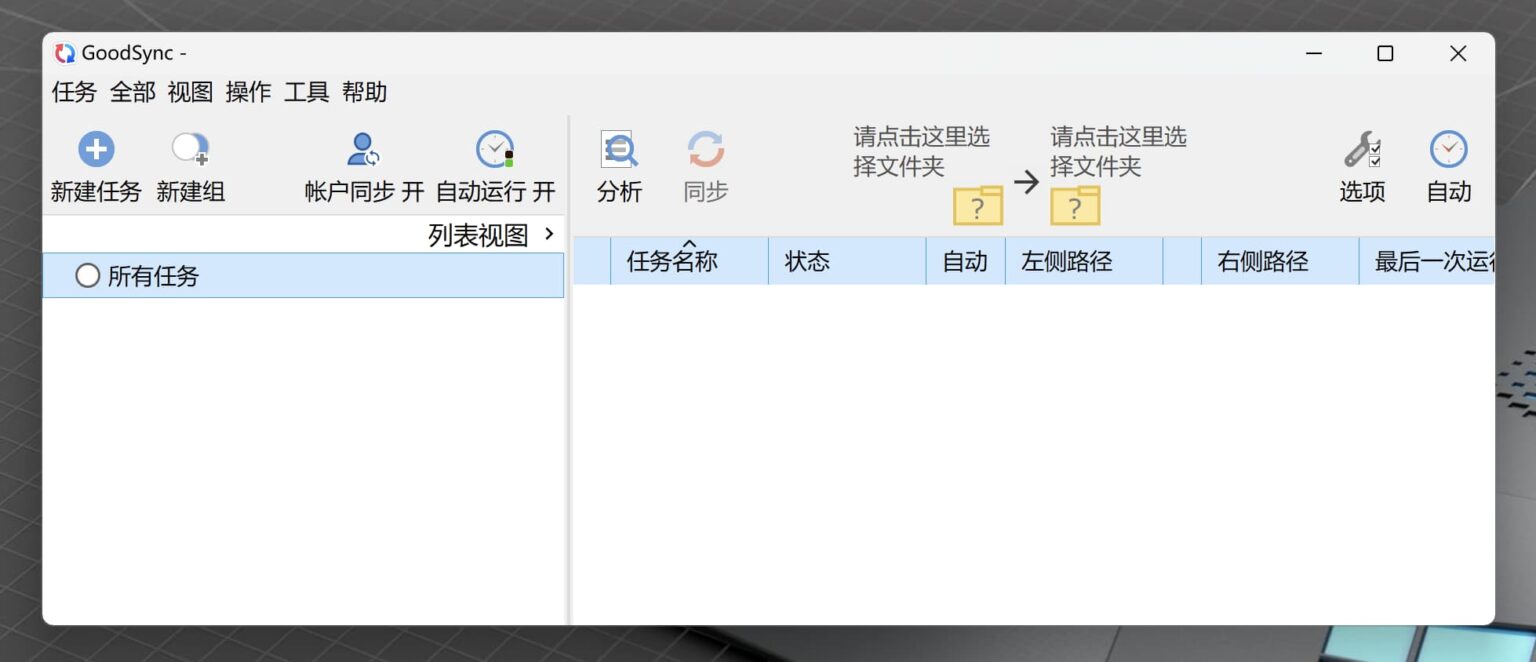
Task: Run the 分析 analyze tool
Action: [x=620, y=150]
